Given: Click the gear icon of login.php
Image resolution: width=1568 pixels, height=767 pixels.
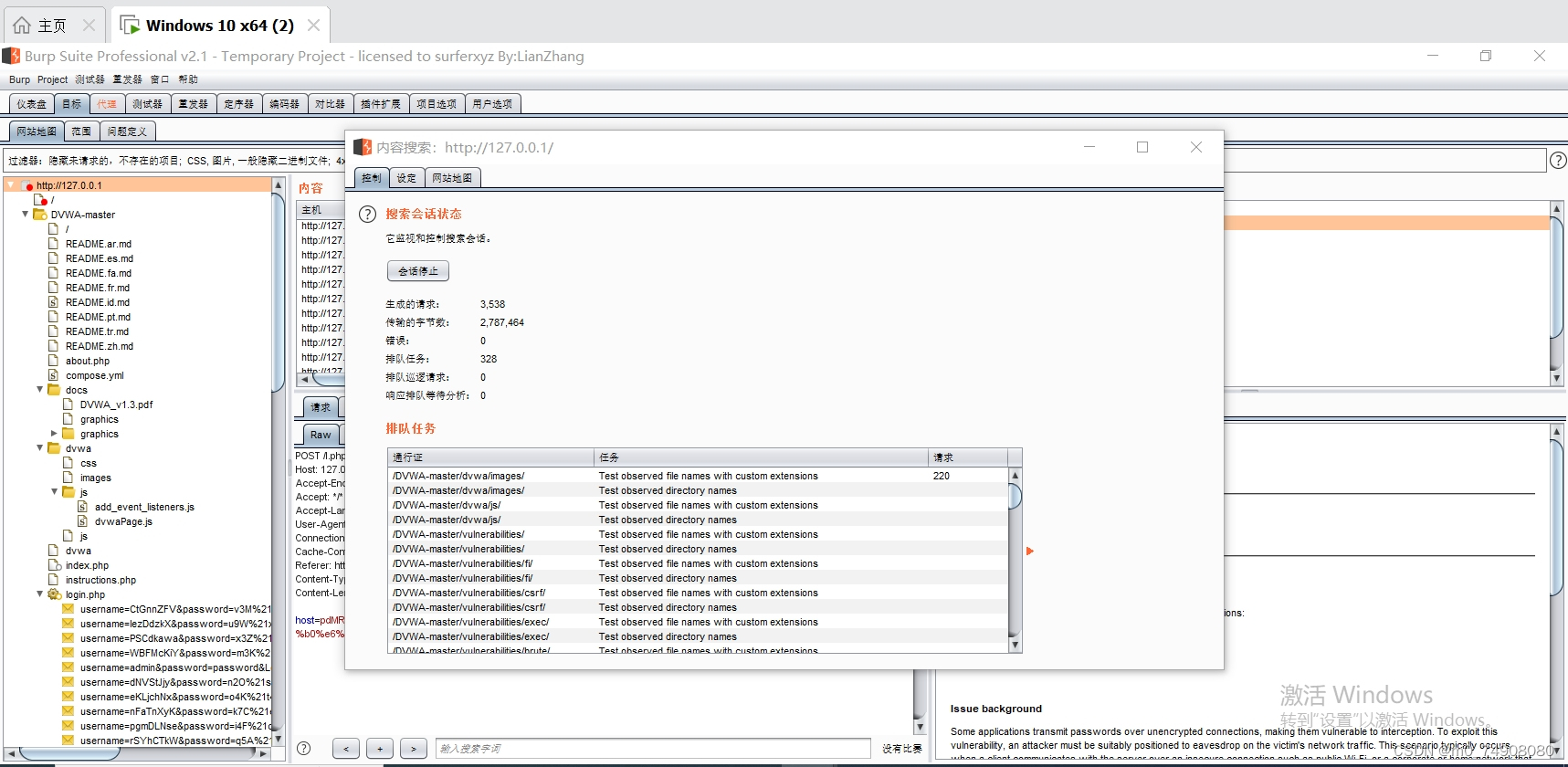Looking at the screenshot, I should 54,594.
